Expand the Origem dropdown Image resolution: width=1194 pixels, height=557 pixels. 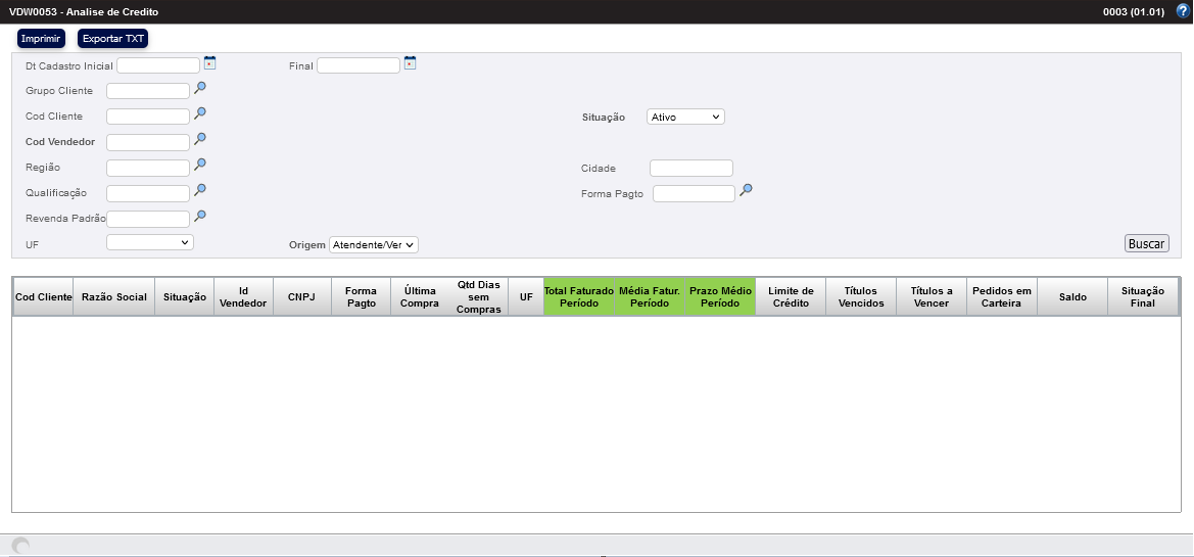[373, 245]
